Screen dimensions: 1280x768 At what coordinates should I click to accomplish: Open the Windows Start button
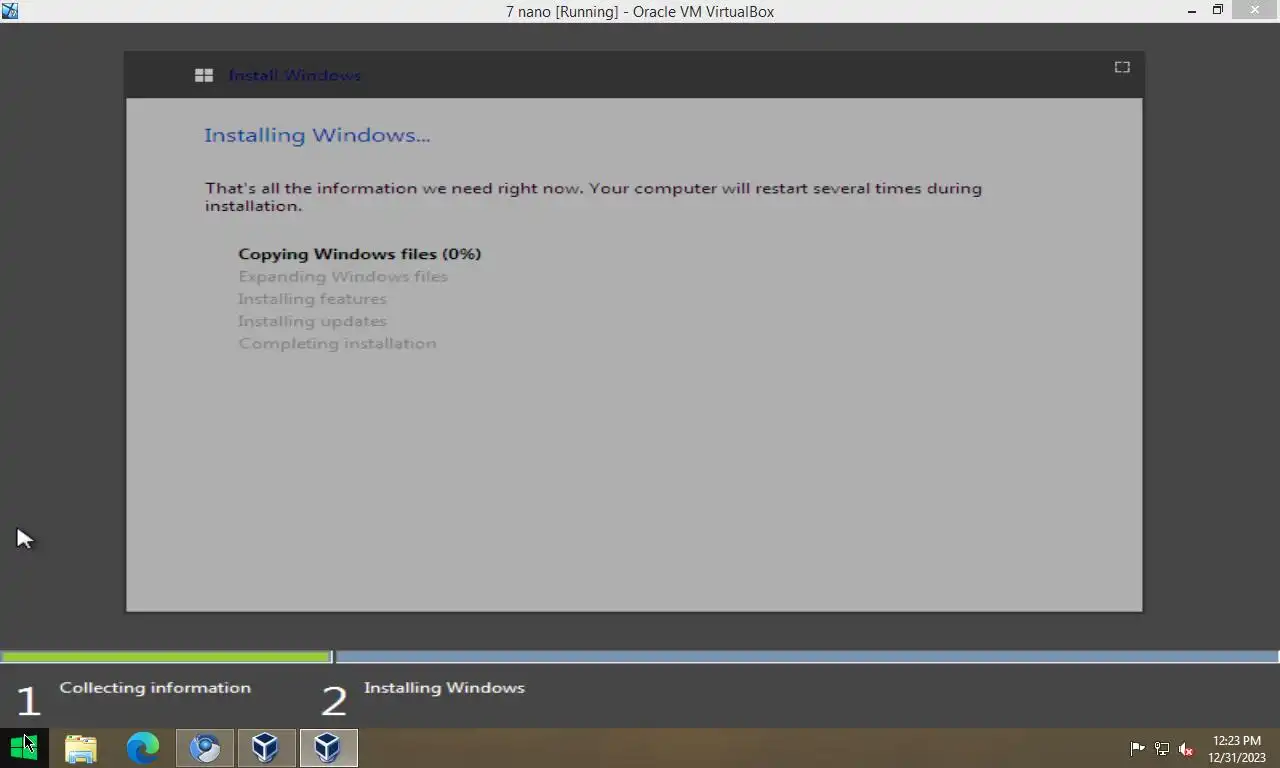(x=24, y=747)
